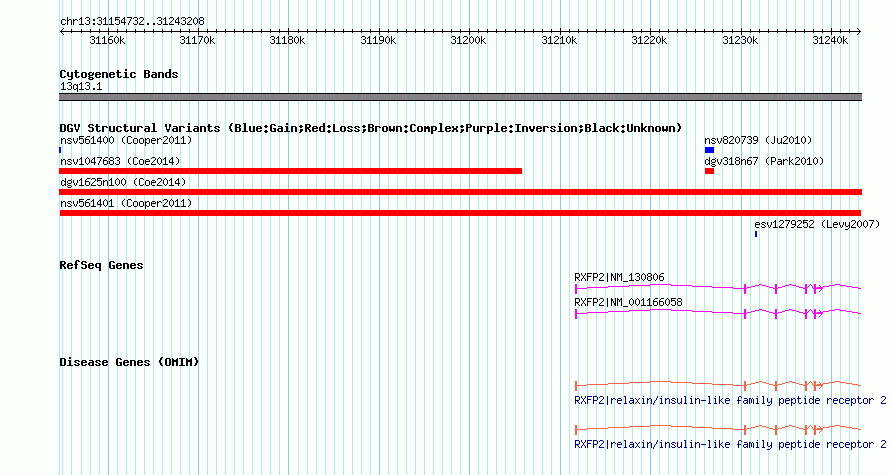This screenshot has width=890, height=475.
Task: Select the RXFP2 NM_130806 magenta gene glyph
Action: (718, 289)
